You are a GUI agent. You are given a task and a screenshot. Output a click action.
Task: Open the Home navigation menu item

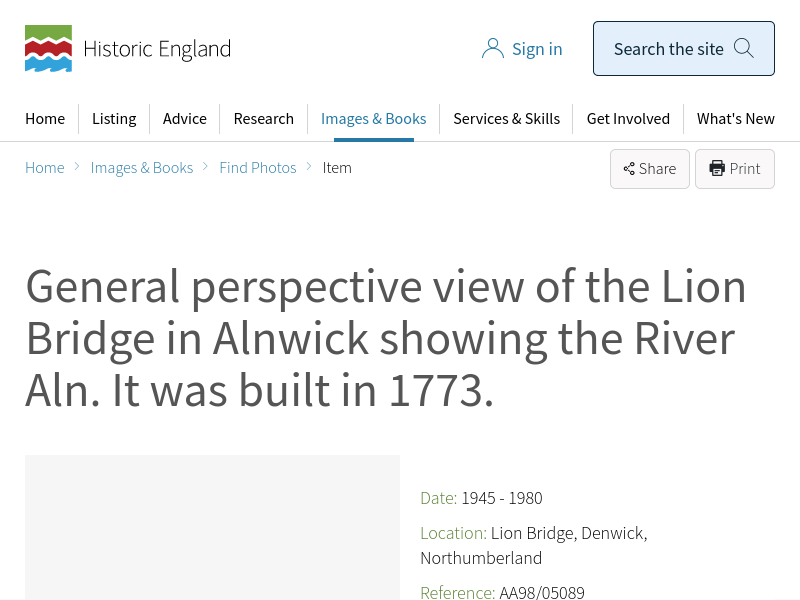[x=45, y=118]
